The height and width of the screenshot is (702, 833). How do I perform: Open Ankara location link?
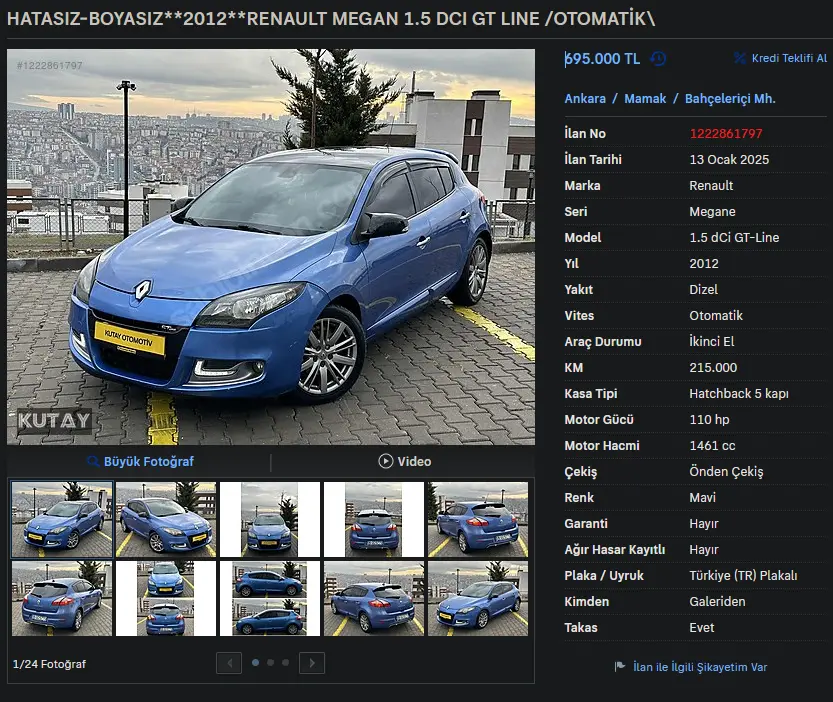click(585, 99)
